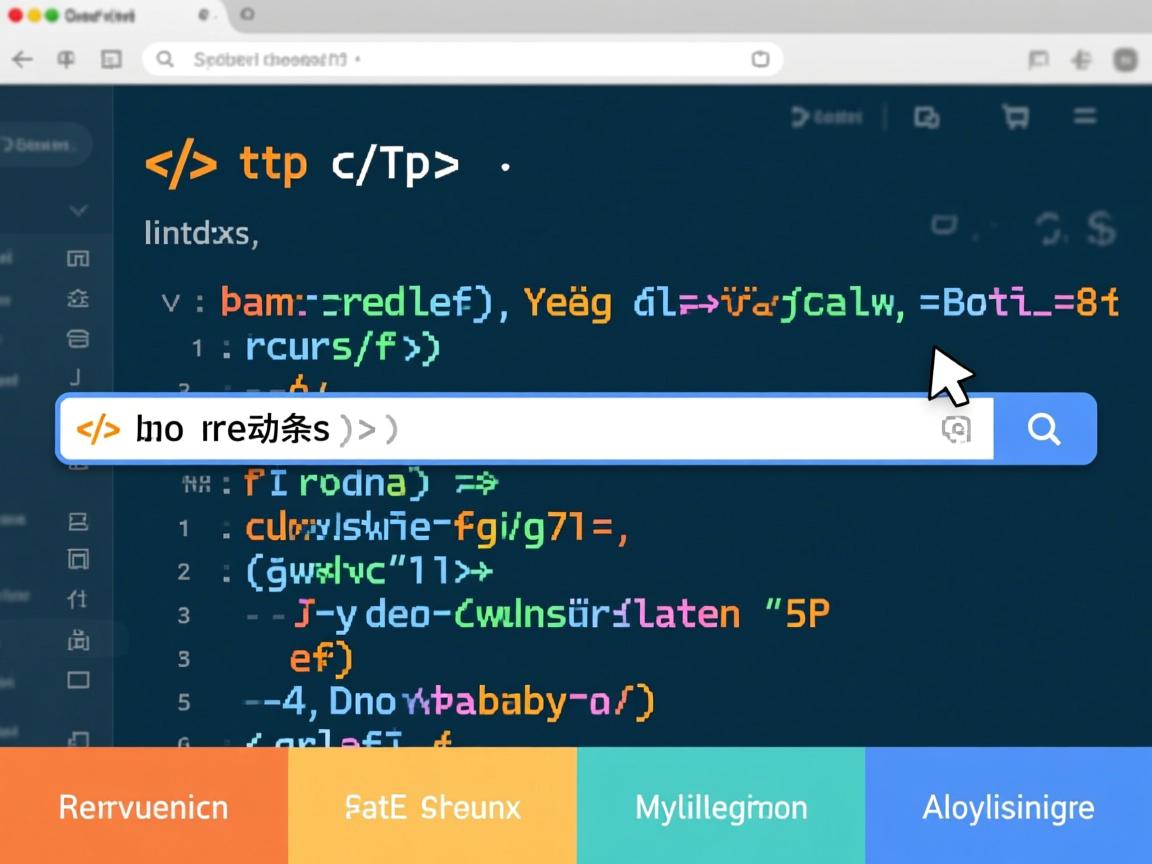Screen dimensions: 1152x864
Task: Select the orange Rerrvuenicn tab
Action: (144, 806)
